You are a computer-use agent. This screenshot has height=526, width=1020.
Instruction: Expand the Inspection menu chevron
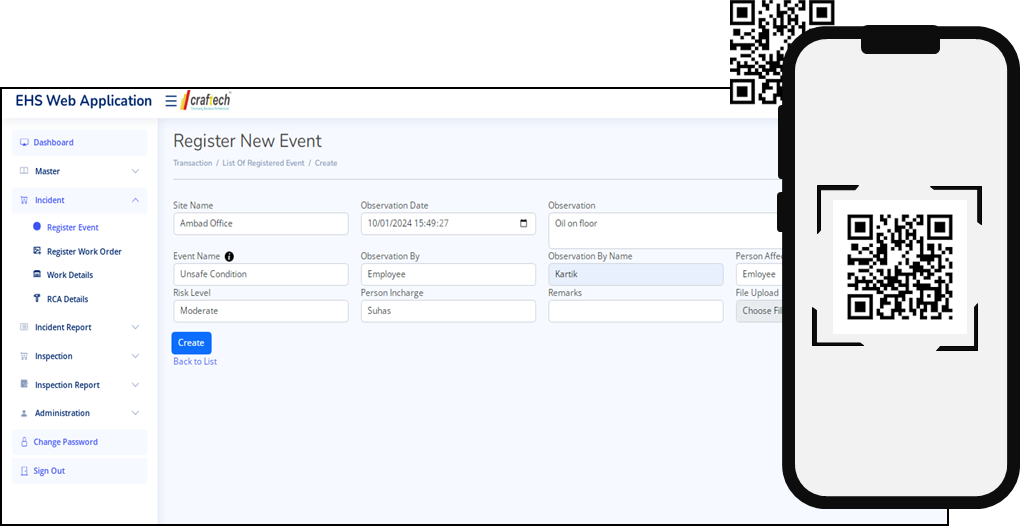click(x=135, y=356)
